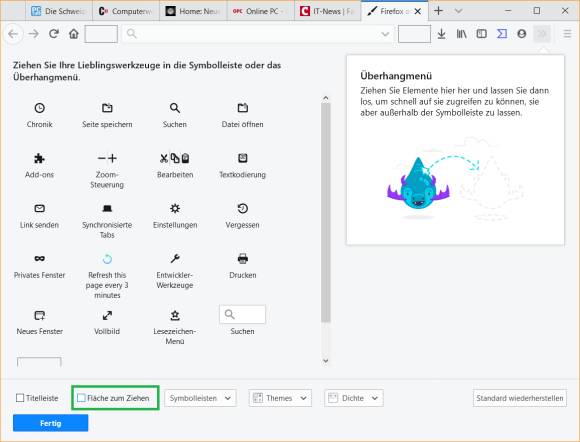The width and height of the screenshot is (580, 442).
Task: Switch to the Computerworld tab
Action: click(126, 11)
